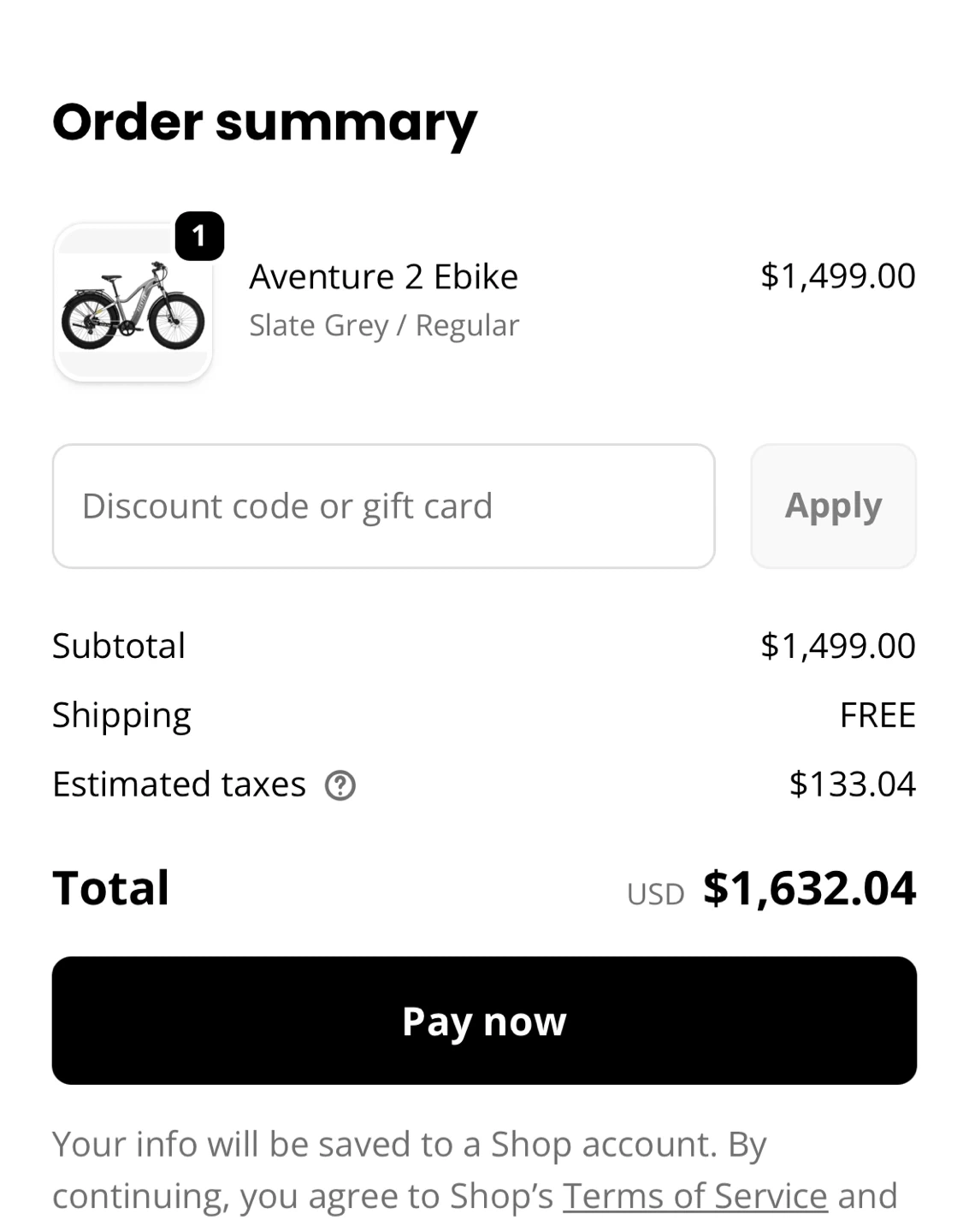The width and height of the screenshot is (969, 1232).
Task: Select the Slate Grey / Regular variant text
Action: tap(383, 325)
